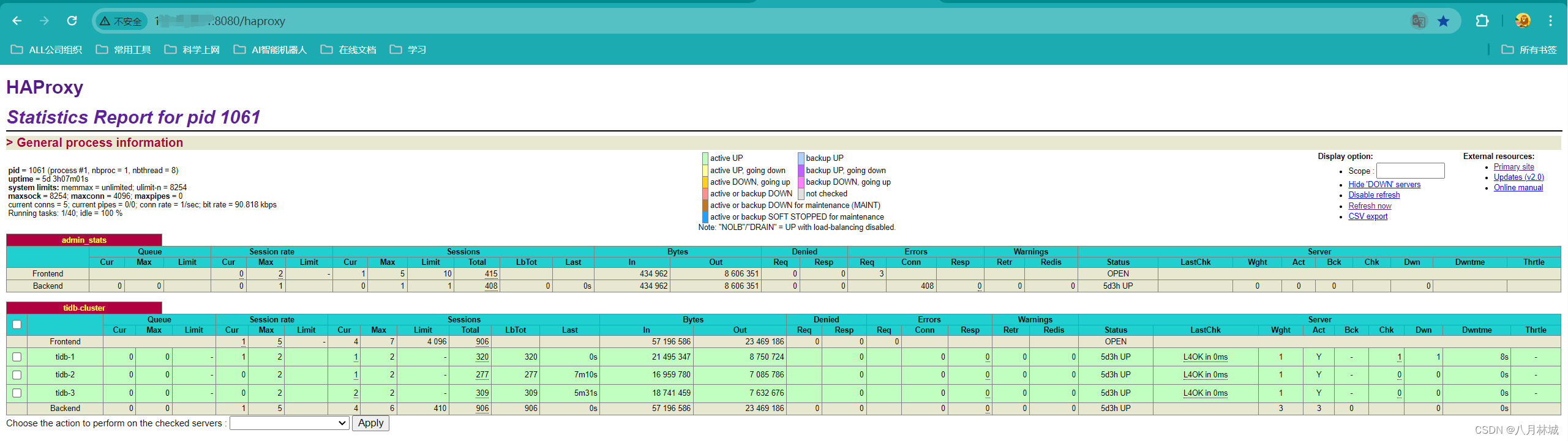Click tidb-1 sessions total 320
Screen dimensions: 1568x441
[x=482, y=357]
